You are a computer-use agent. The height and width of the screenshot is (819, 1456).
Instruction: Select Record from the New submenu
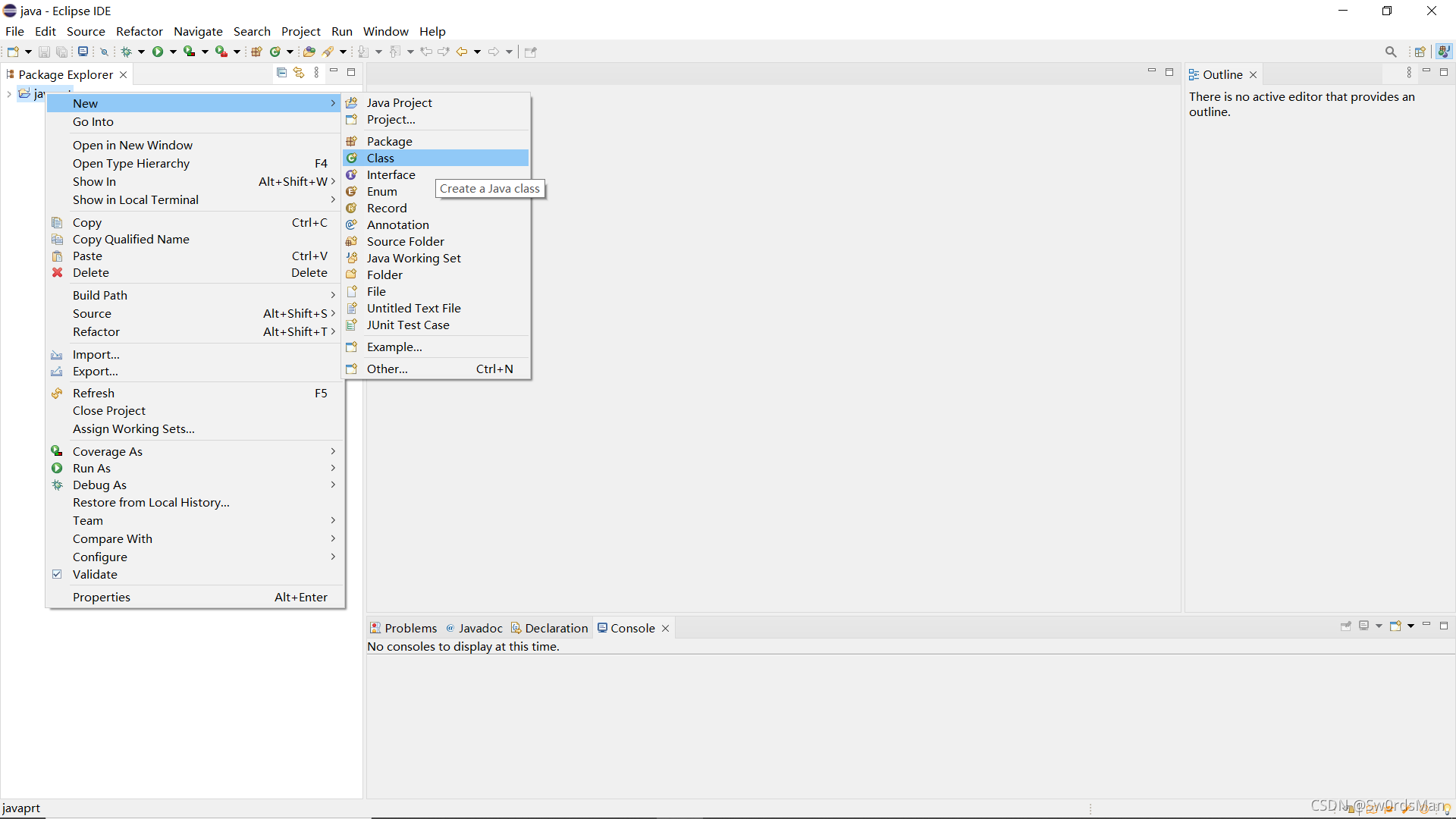click(x=436, y=208)
